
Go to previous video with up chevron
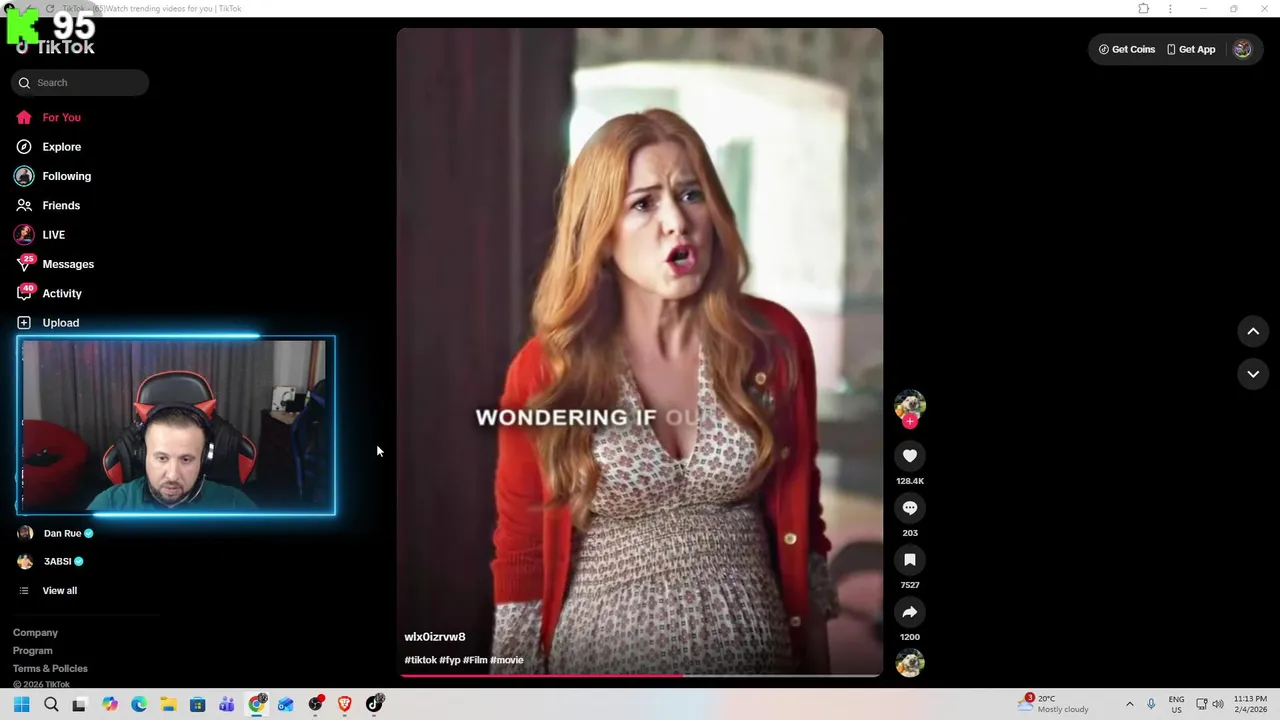1253,331
